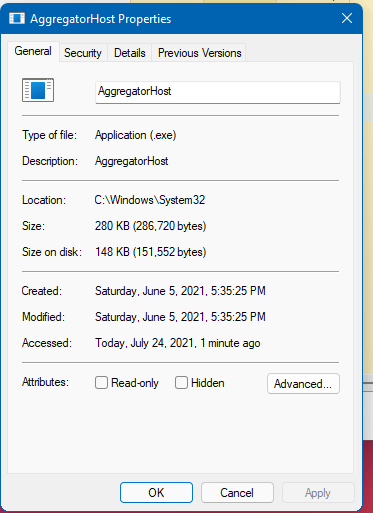Open the Details tab
This screenshot has width=373, height=513.
130,53
